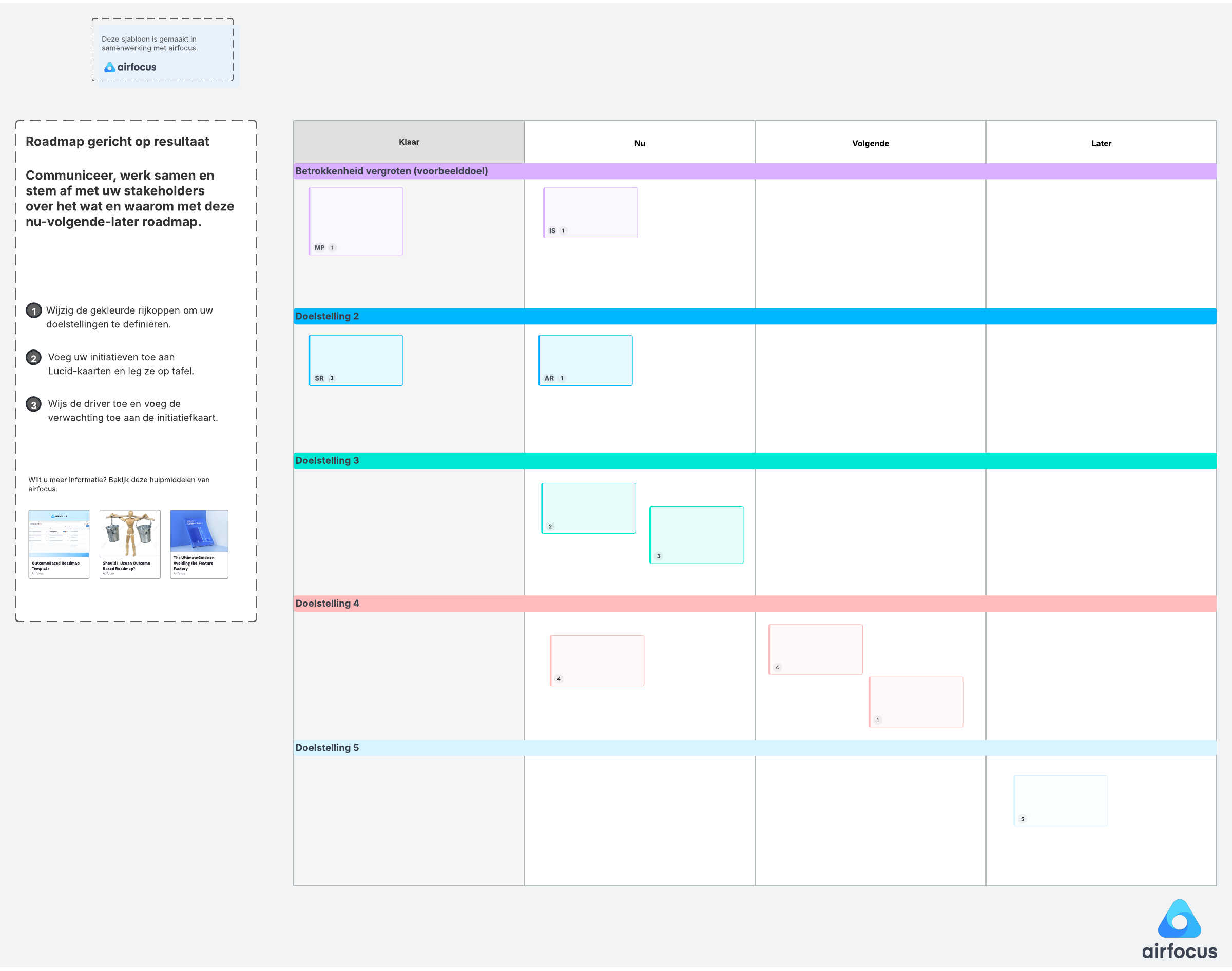Click the small airfocus logo in the header note
1232x971 pixels.
pyautogui.click(x=130, y=67)
